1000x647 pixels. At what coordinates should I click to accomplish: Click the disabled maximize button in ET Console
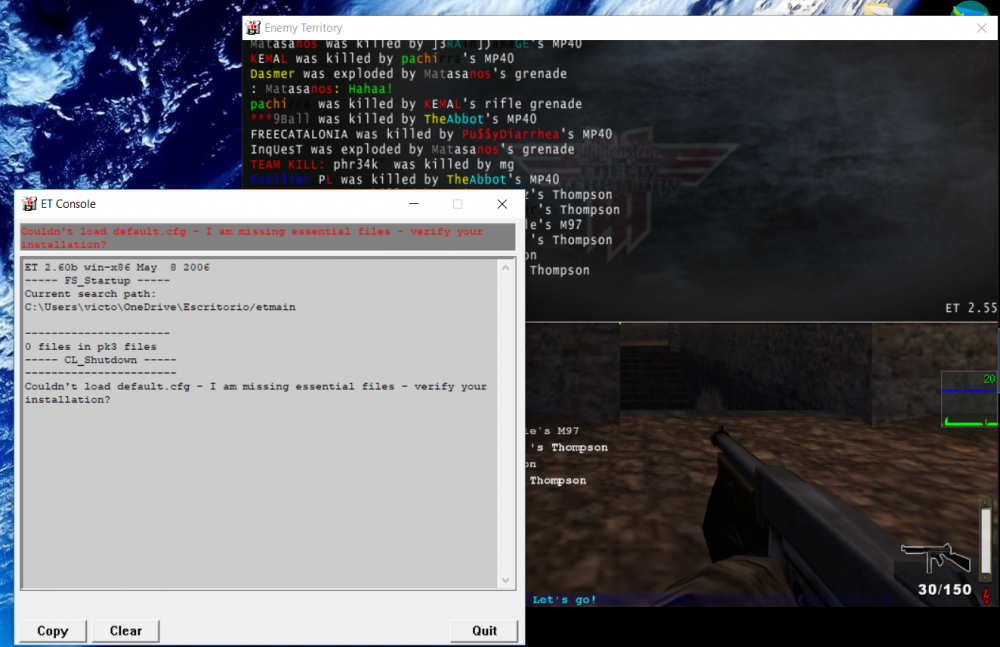click(457, 204)
